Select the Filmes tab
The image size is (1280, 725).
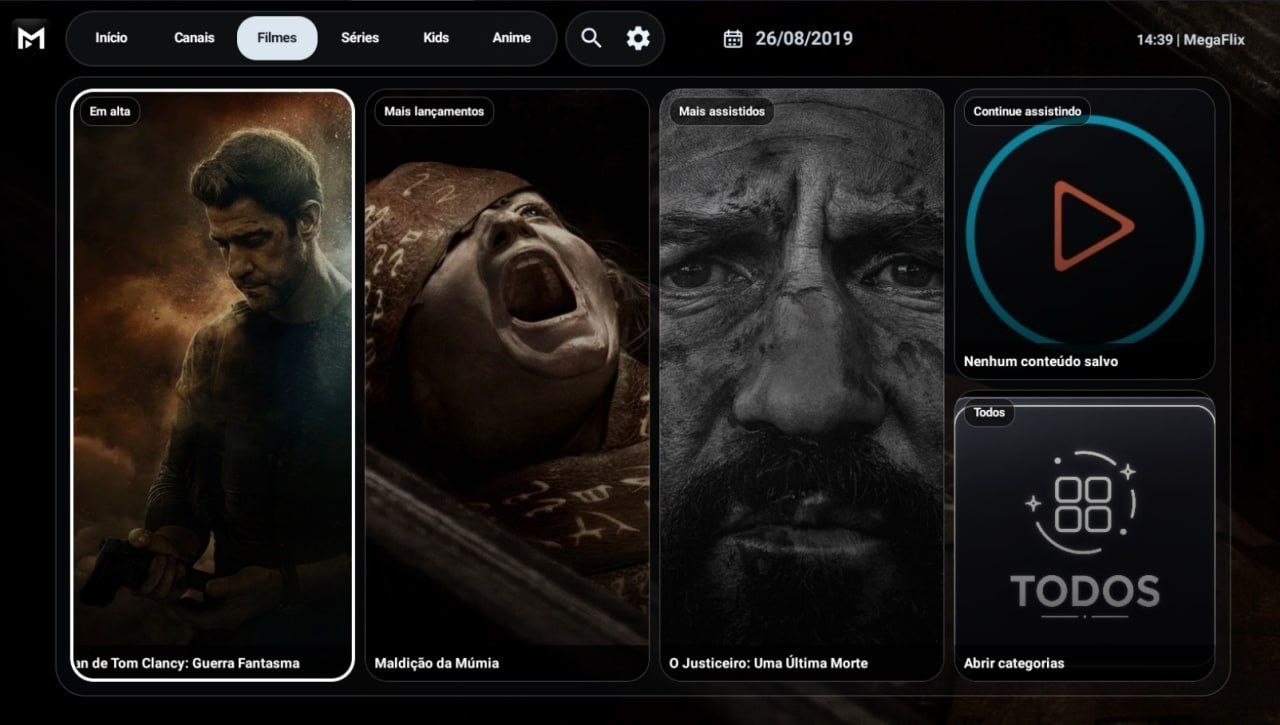click(x=277, y=38)
